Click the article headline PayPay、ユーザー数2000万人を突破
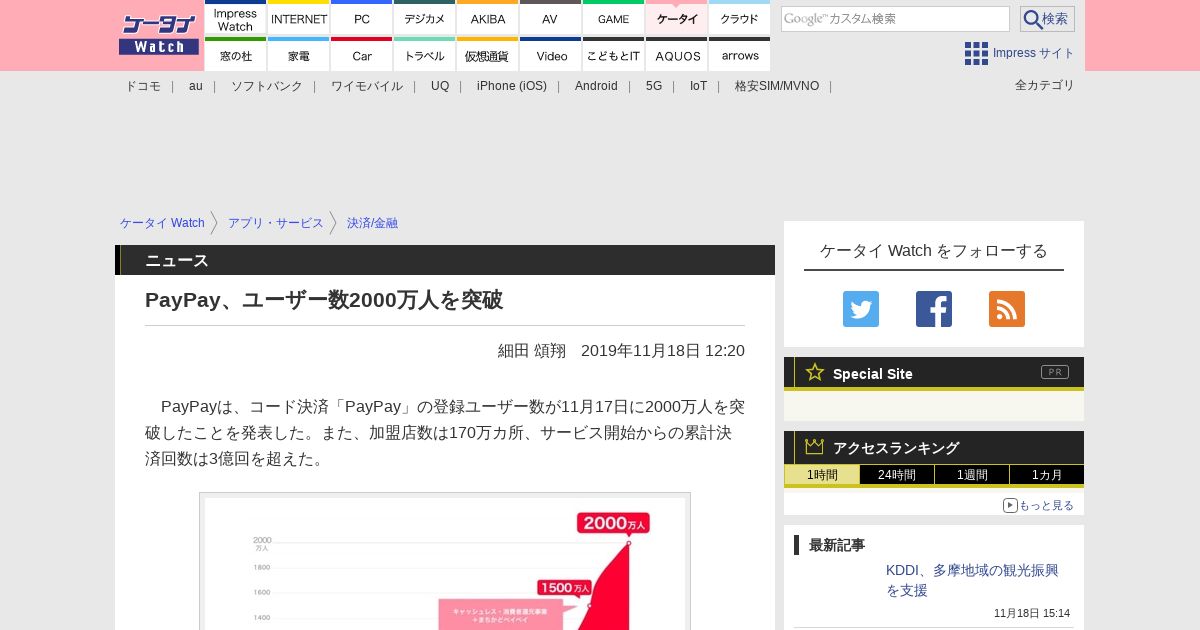Viewport: 1200px width, 630px height. 324,300
